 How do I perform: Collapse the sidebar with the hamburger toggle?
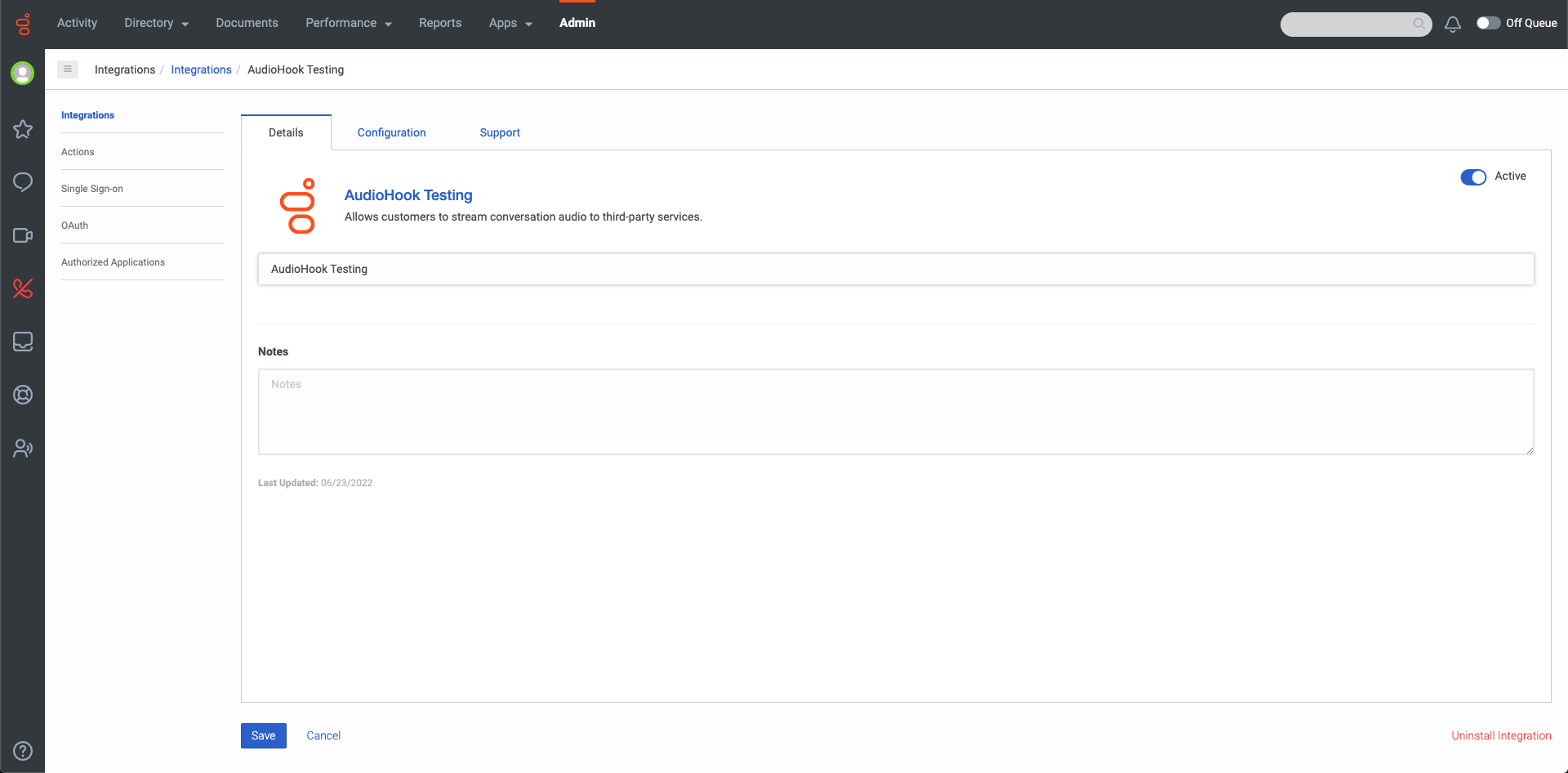pos(68,69)
